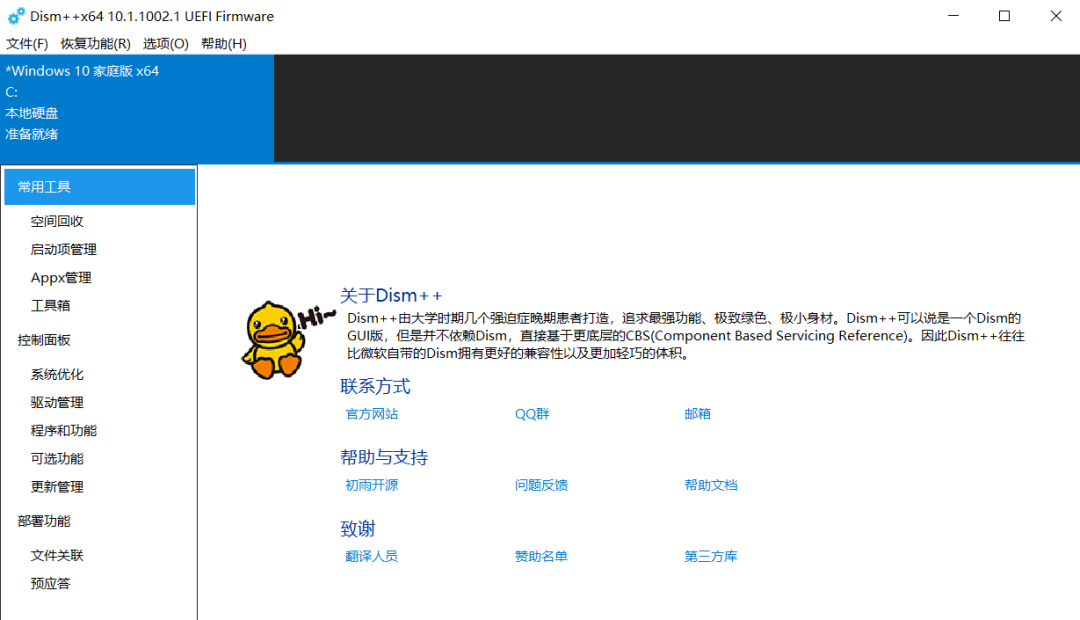This screenshot has width=1080, height=620.
Task: Click the 关于Dism++ heading
Action: 391,296
